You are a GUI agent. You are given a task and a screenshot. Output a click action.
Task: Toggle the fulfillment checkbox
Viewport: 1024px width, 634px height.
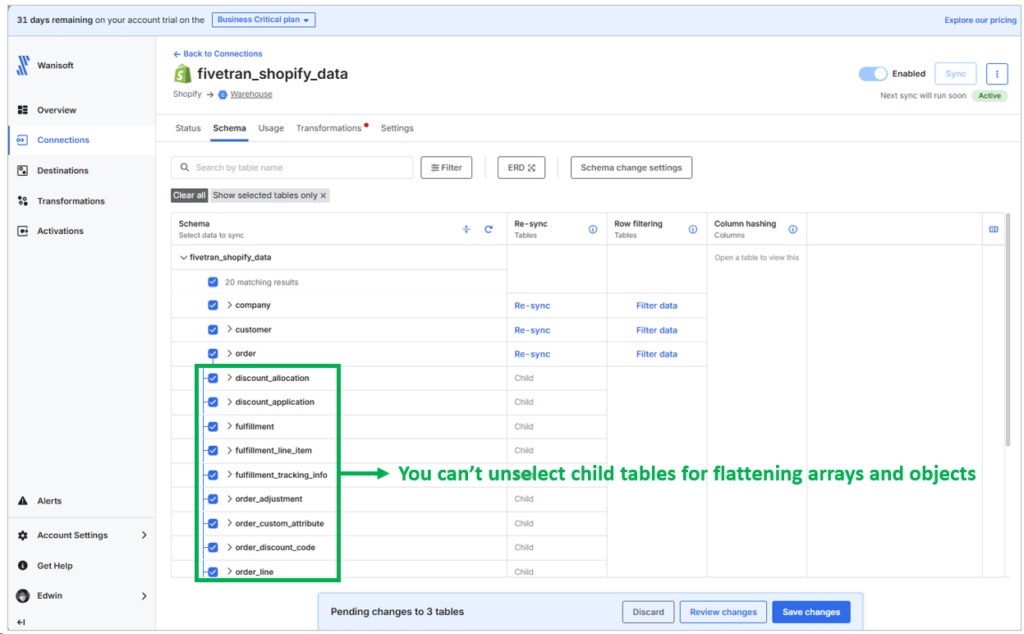click(x=213, y=426)
